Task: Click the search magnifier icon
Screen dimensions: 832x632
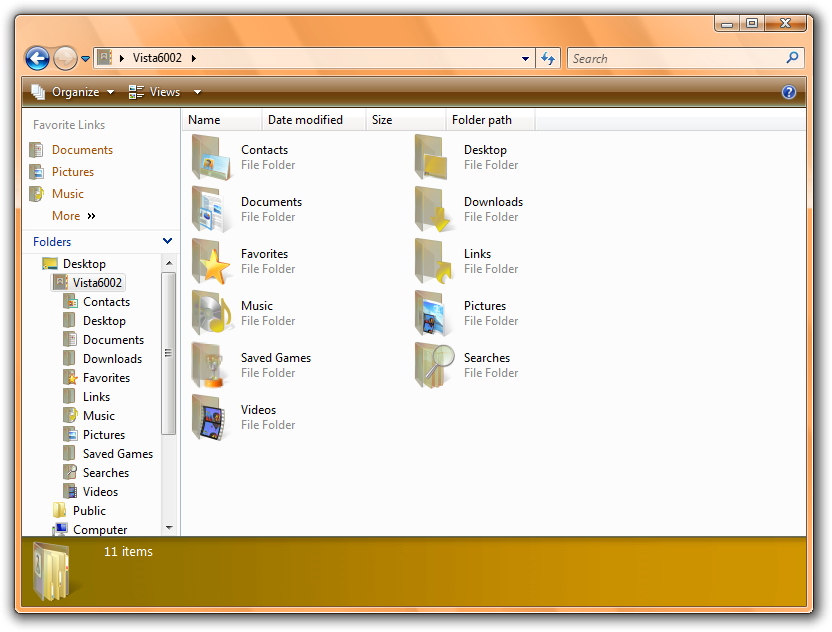Action: pos(793,58)
